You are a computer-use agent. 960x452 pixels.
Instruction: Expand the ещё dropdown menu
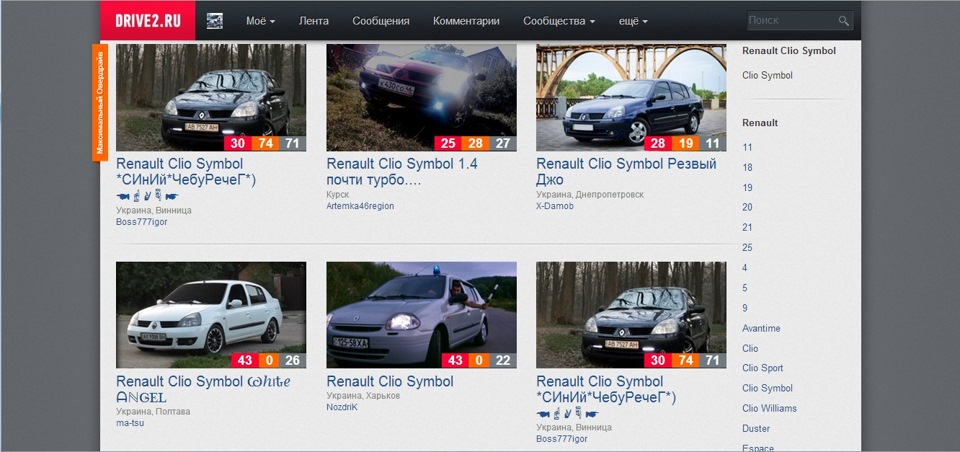(633, 21)
